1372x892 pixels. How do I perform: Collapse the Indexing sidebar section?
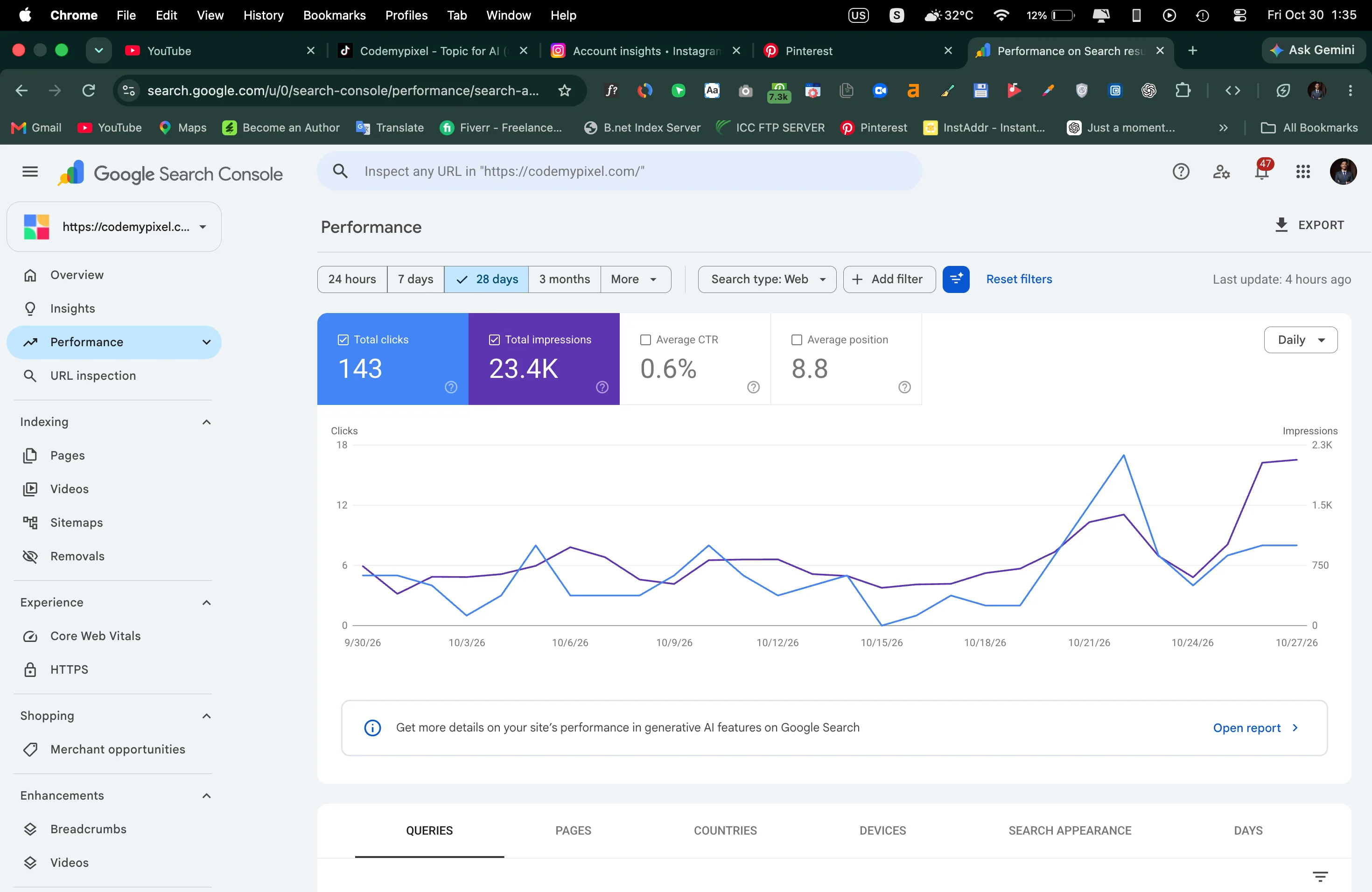coord(206,422)
